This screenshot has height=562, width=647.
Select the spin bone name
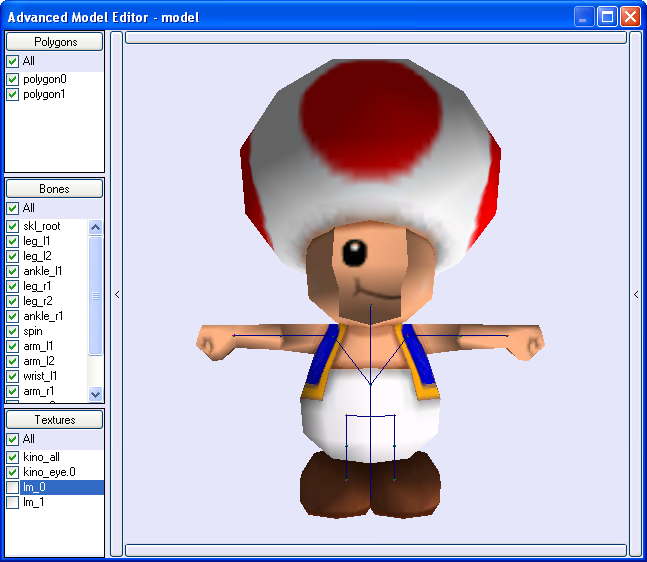tap(33, 331)
